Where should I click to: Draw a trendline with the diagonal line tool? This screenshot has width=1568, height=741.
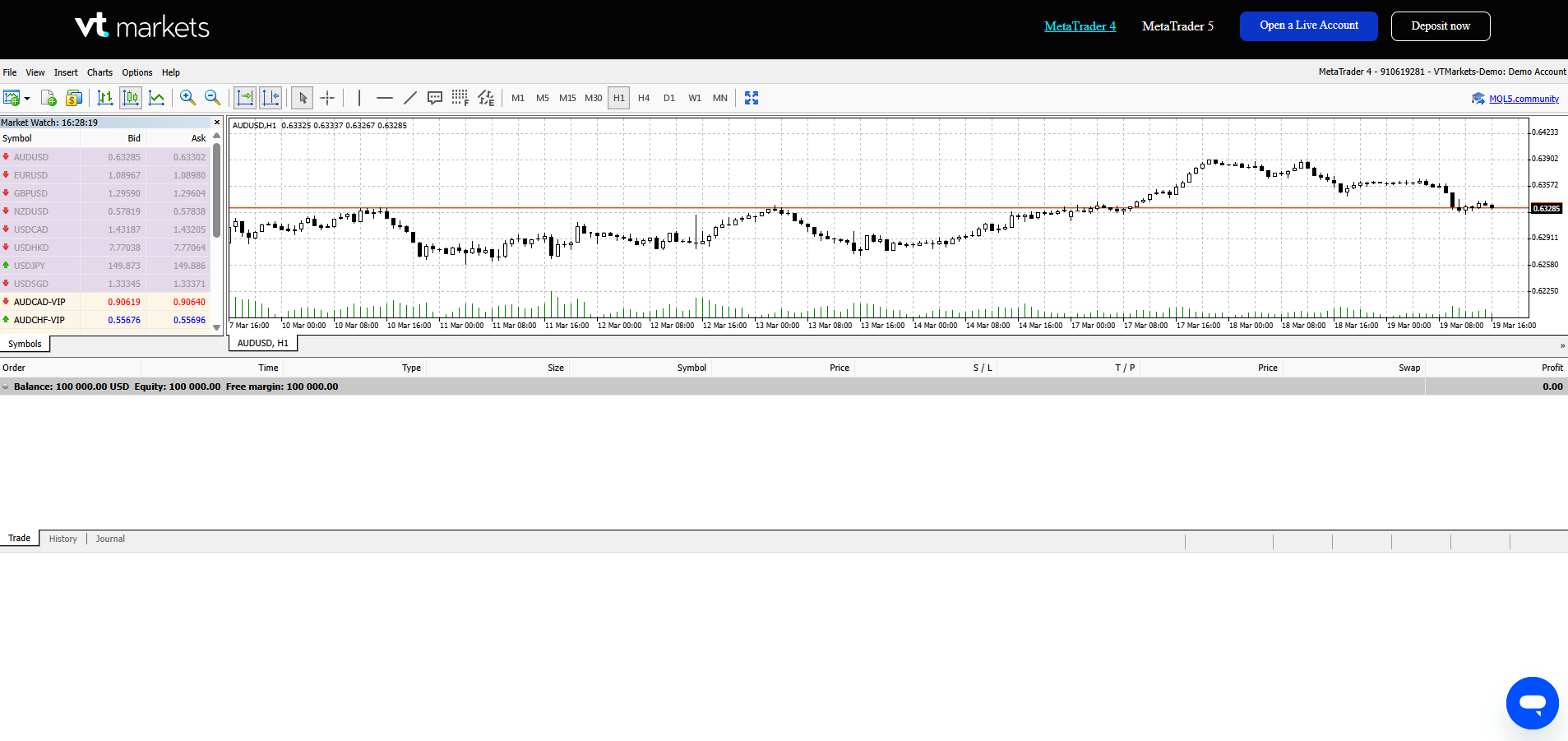click(409, 98)
